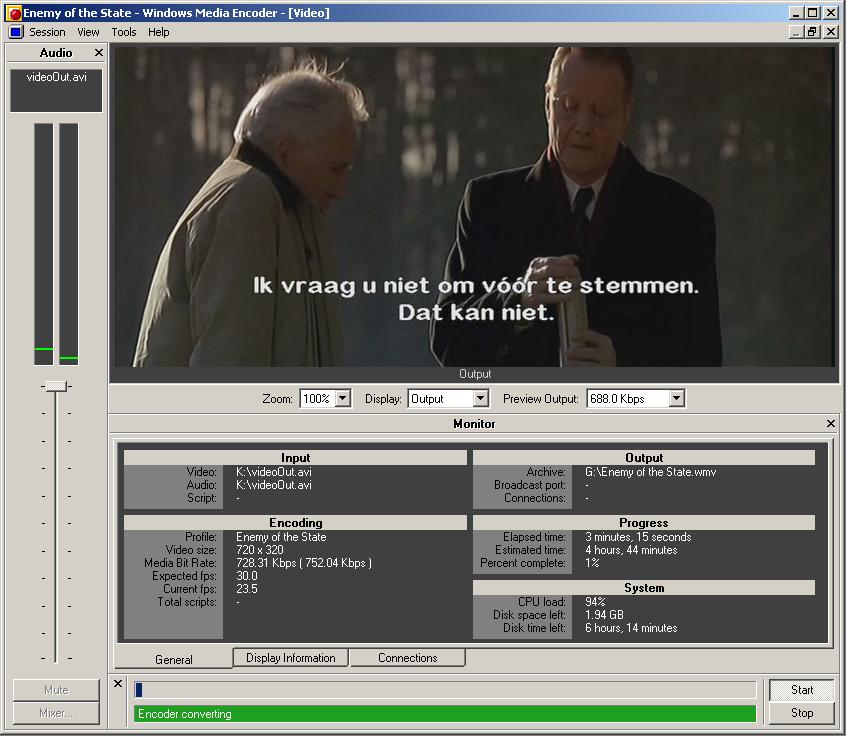
Task: Click the left audio level meter
Action: (x=44, y=244)
